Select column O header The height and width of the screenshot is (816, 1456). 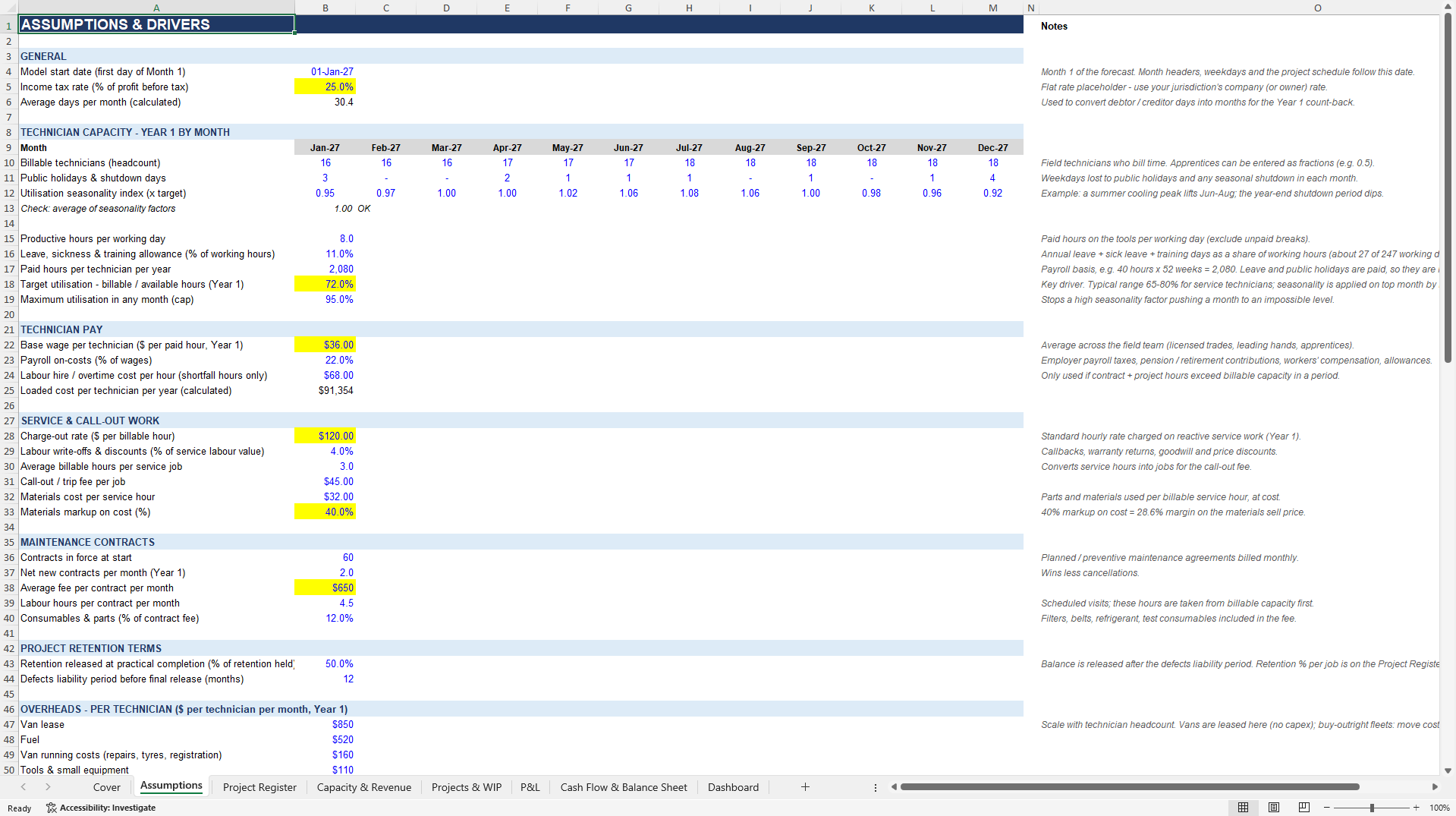(x=1317, y=8)
